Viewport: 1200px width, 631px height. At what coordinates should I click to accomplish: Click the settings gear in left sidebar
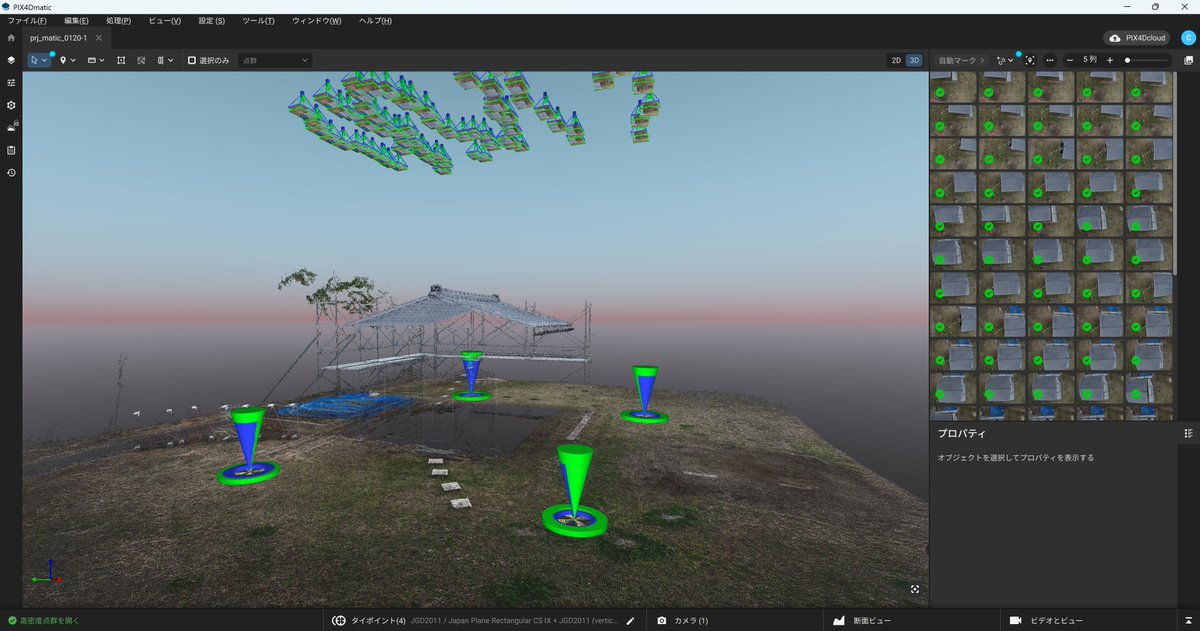point(10,104)
